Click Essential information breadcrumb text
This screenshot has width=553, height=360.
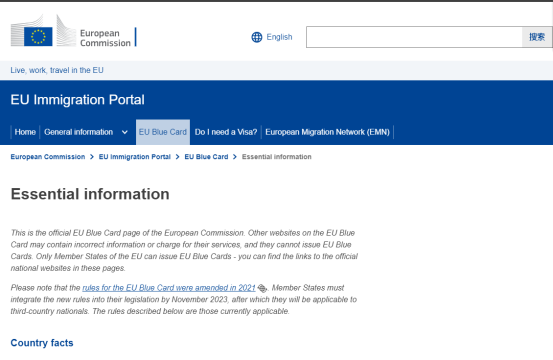tap(276, 157)
